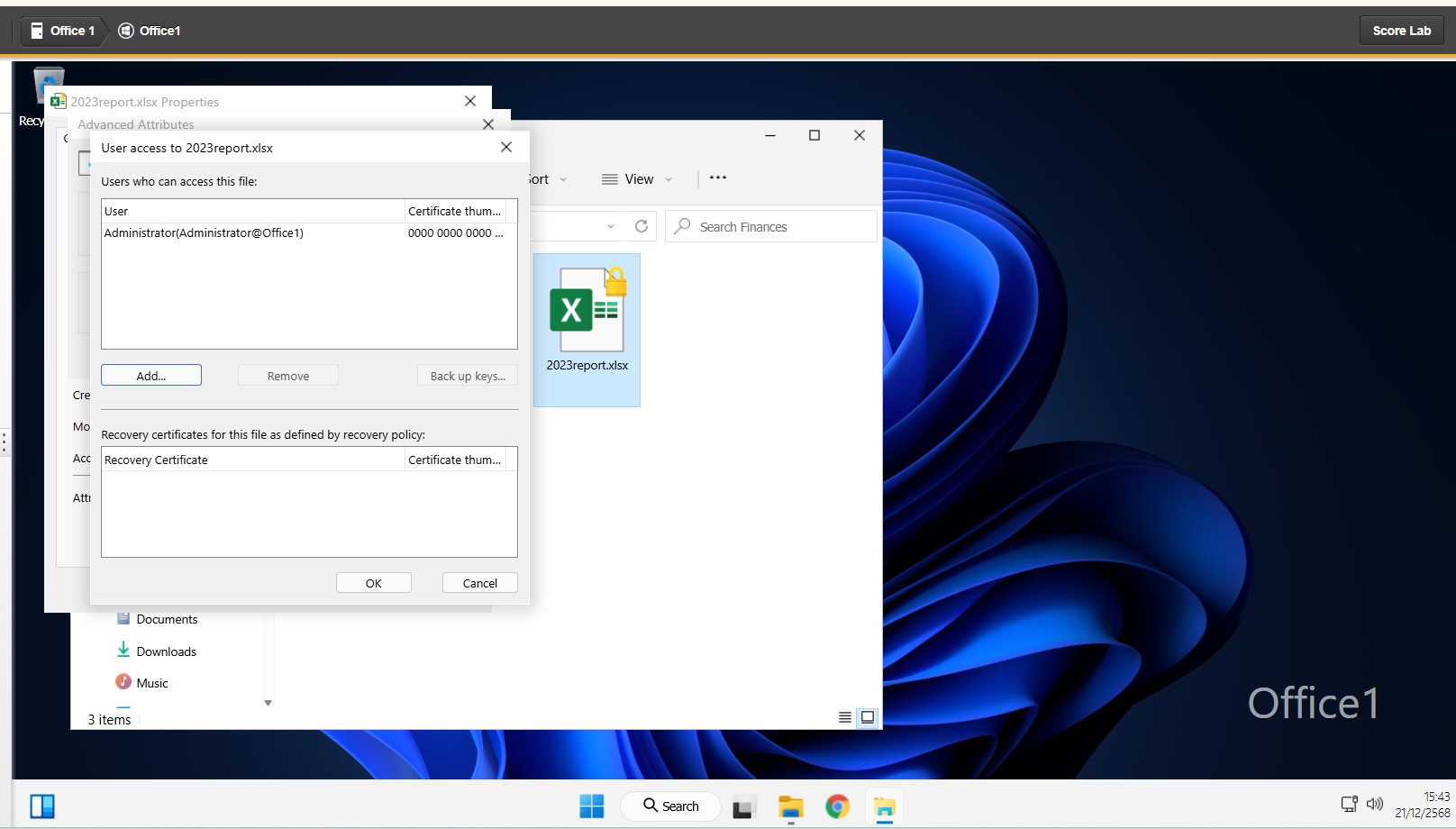This screenshot has height=829, width=1456.
Task: Click the Windows Start button
Action: [x=592, y=806]
